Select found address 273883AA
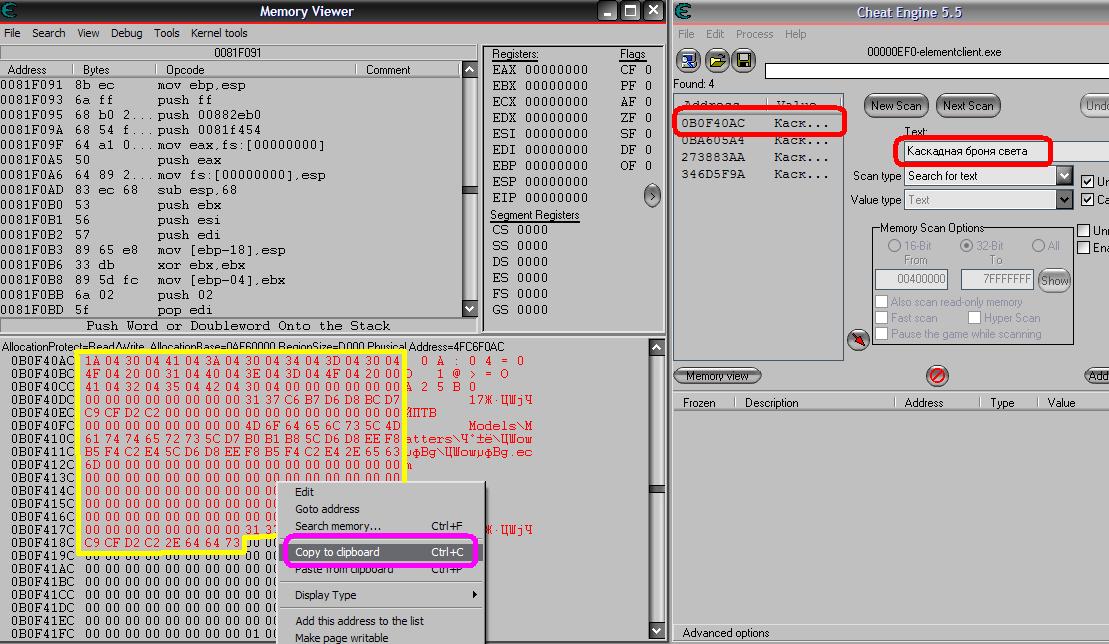The height and width of the screenshot is (644, 1109). pyautogui.click(x=757, y=157)
